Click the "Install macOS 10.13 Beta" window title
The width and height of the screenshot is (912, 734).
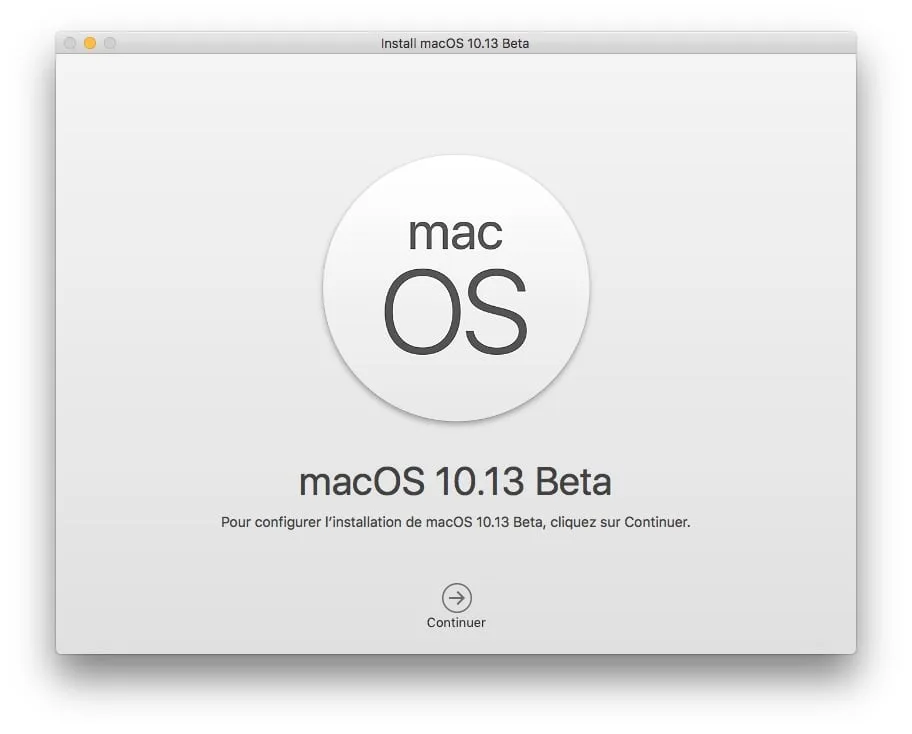455,44
